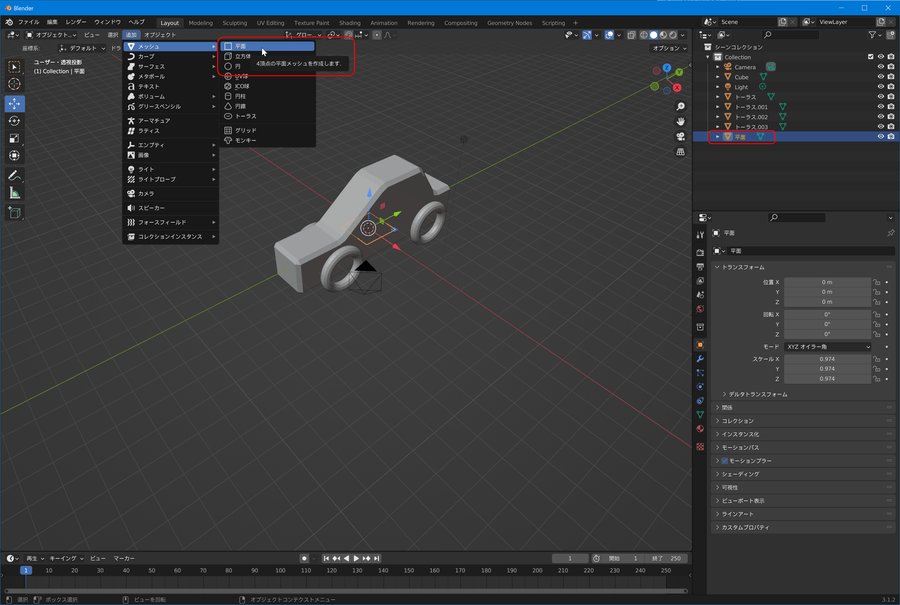Enable the モーションブラー checkbox
Screen dimensions: 900x605
coord(725,461)
